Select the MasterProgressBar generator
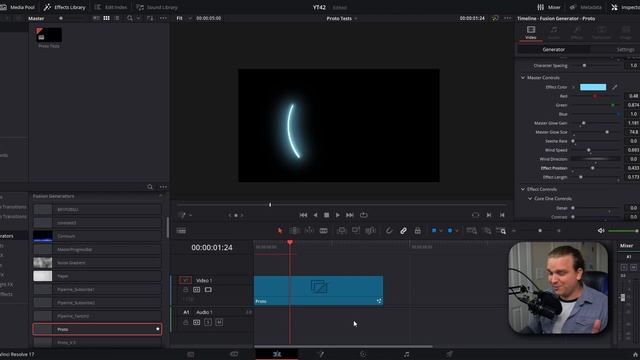This screenshot has height=360, width=640. click(x=97, y=249)
